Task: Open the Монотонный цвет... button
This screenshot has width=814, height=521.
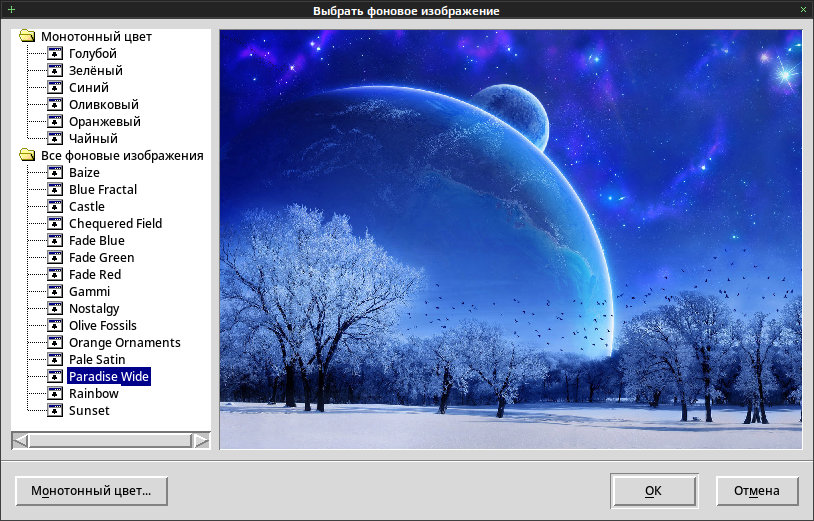Action: tap(91, 491)
